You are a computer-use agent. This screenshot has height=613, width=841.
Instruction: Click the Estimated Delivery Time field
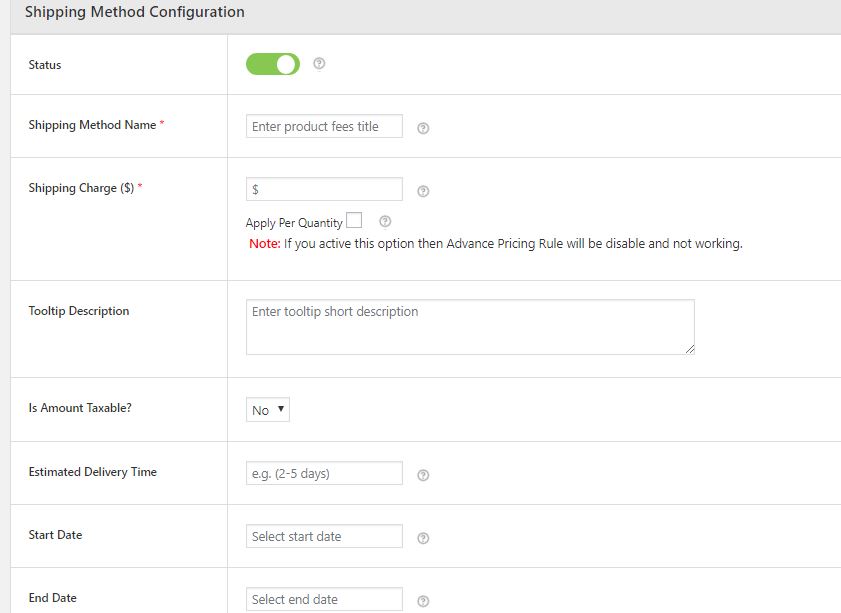[x=324, y=473]
